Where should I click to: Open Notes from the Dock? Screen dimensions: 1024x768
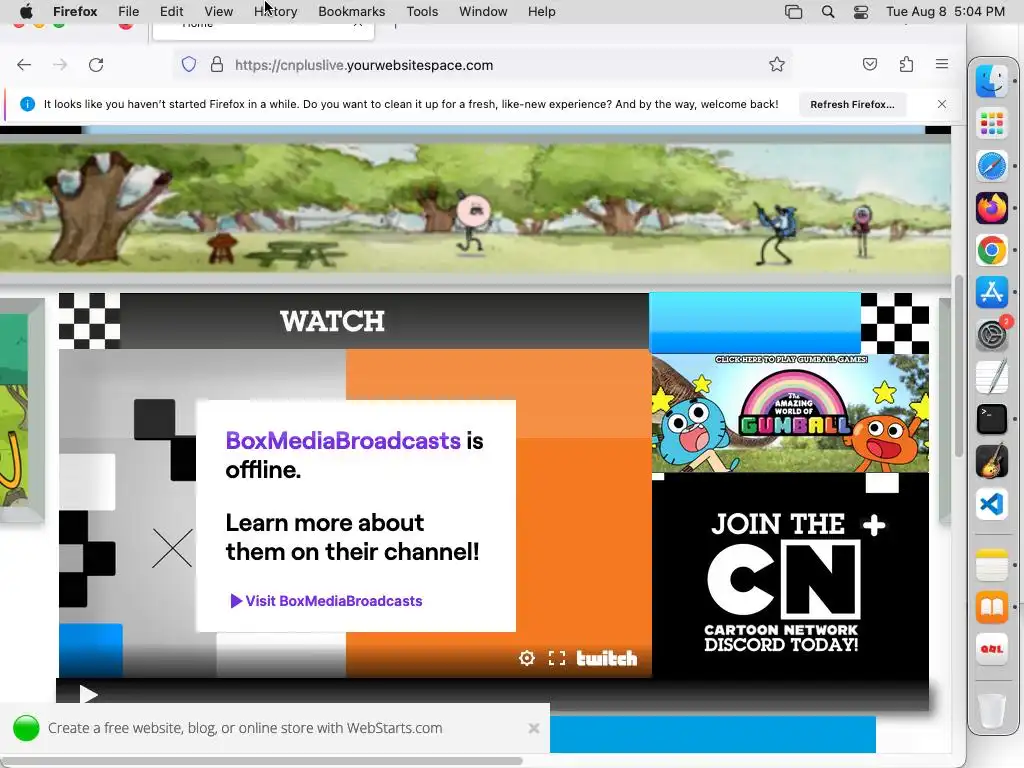(x=991, y=564)
